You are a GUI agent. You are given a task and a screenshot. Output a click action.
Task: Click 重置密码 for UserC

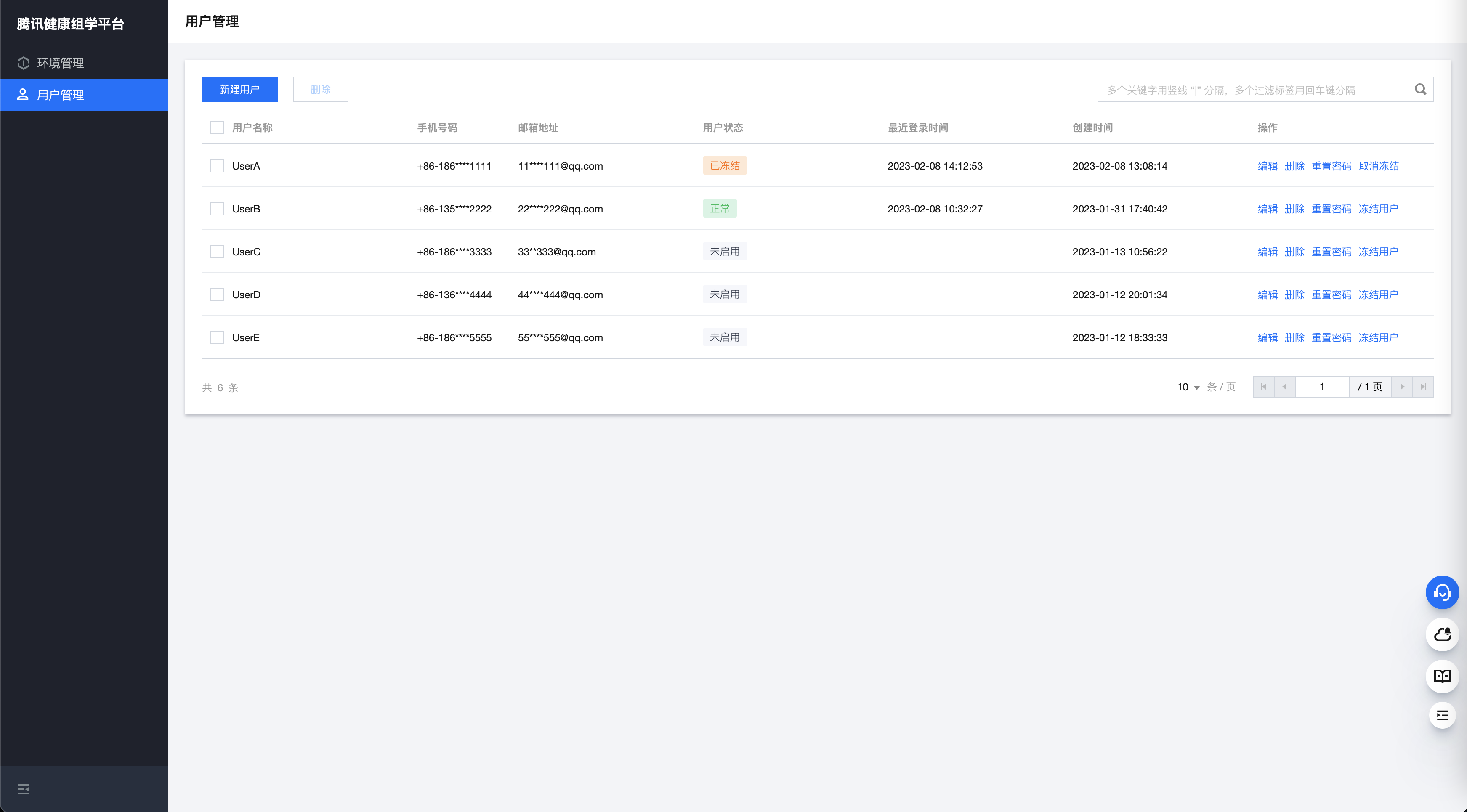pyautogui.click(x=1331, y=252)
